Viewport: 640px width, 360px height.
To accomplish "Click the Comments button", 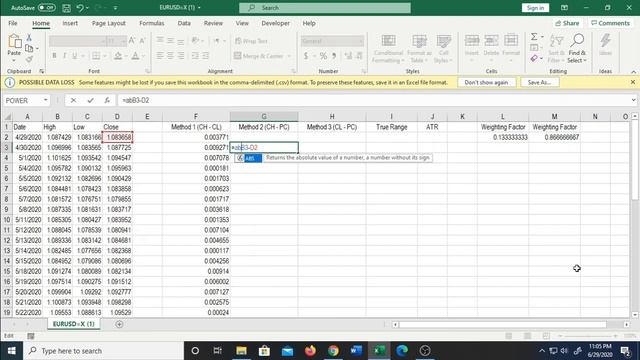I will point(610,23).
